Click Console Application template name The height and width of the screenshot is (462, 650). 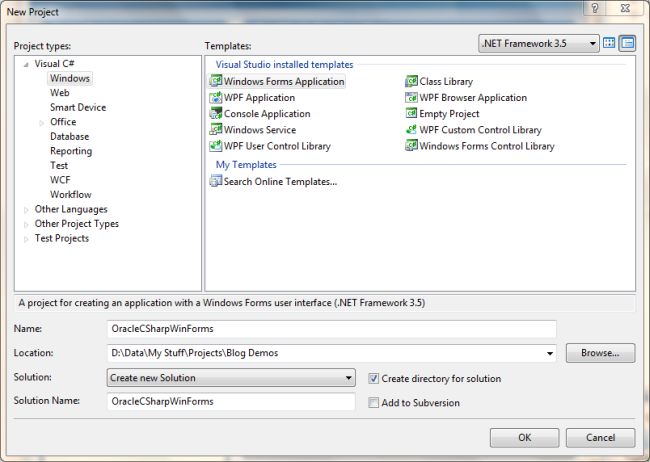pyautogui.click(x=267, y=114)
